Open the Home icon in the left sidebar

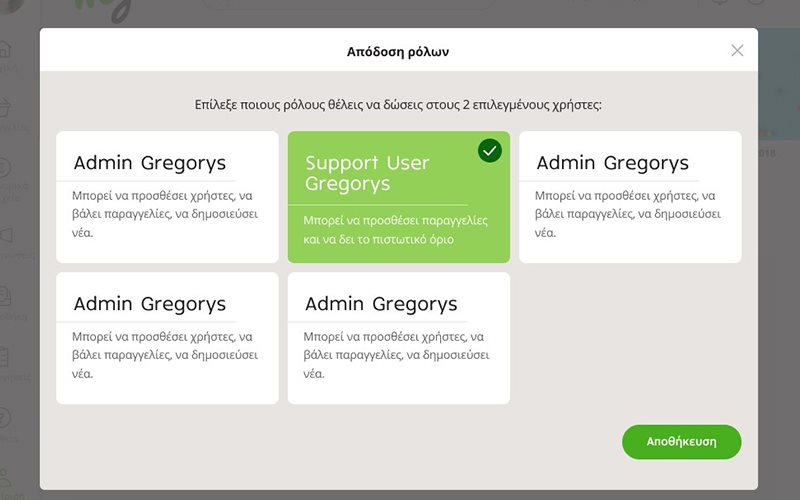point(5,48)
